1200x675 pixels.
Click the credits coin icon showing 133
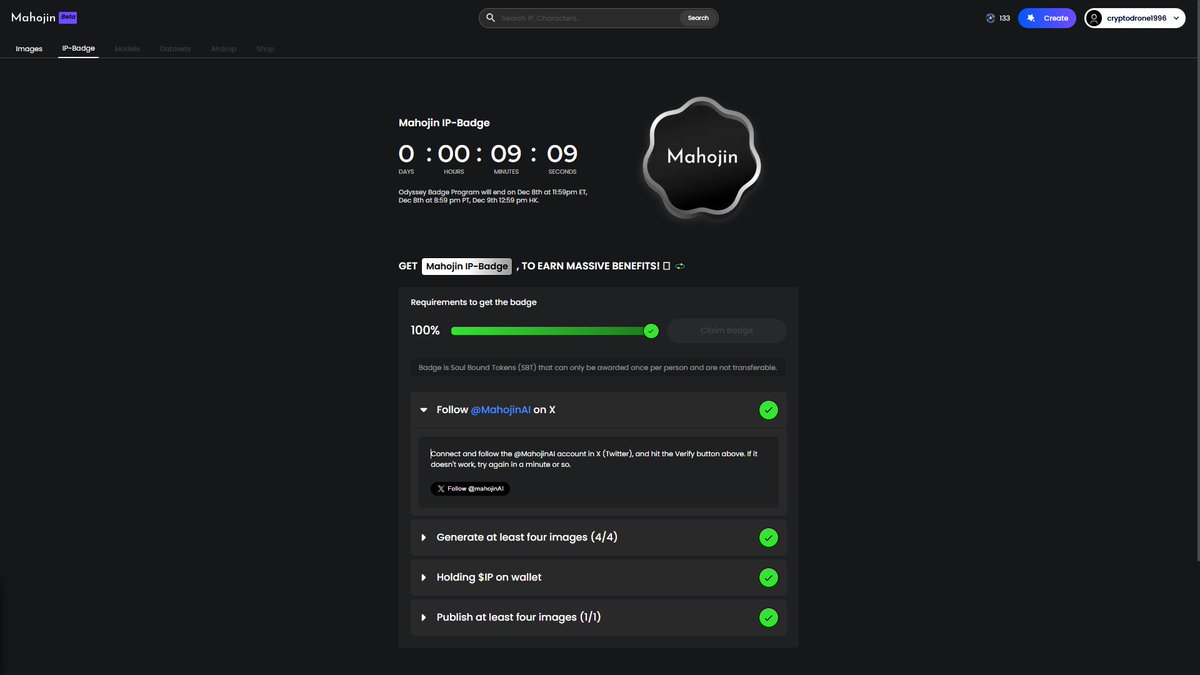(x=991, y=18)
